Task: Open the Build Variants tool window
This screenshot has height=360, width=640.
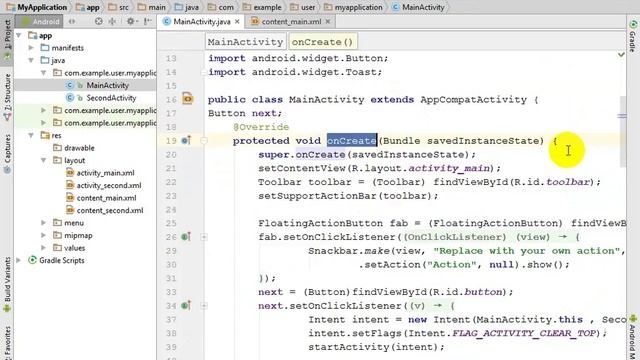Action: 7,284
